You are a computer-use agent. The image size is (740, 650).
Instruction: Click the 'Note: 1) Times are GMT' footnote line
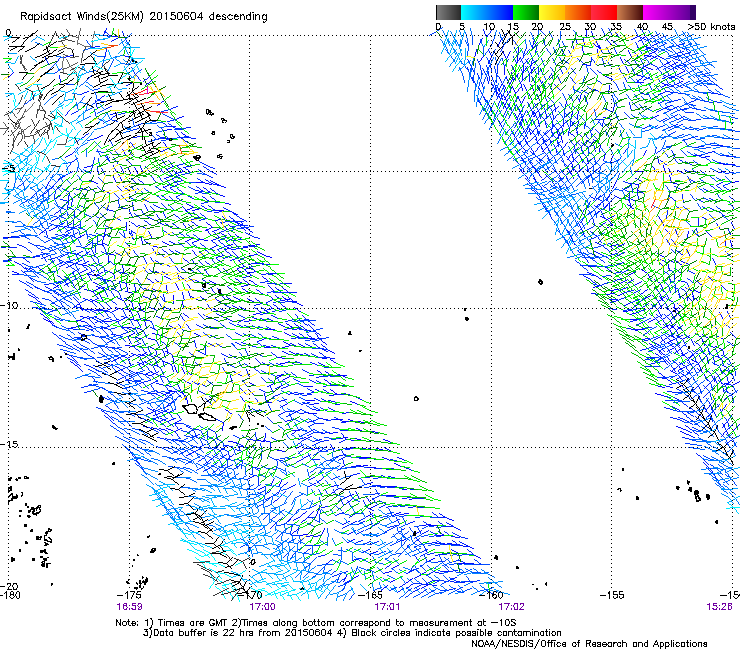(x=316, y=623)
